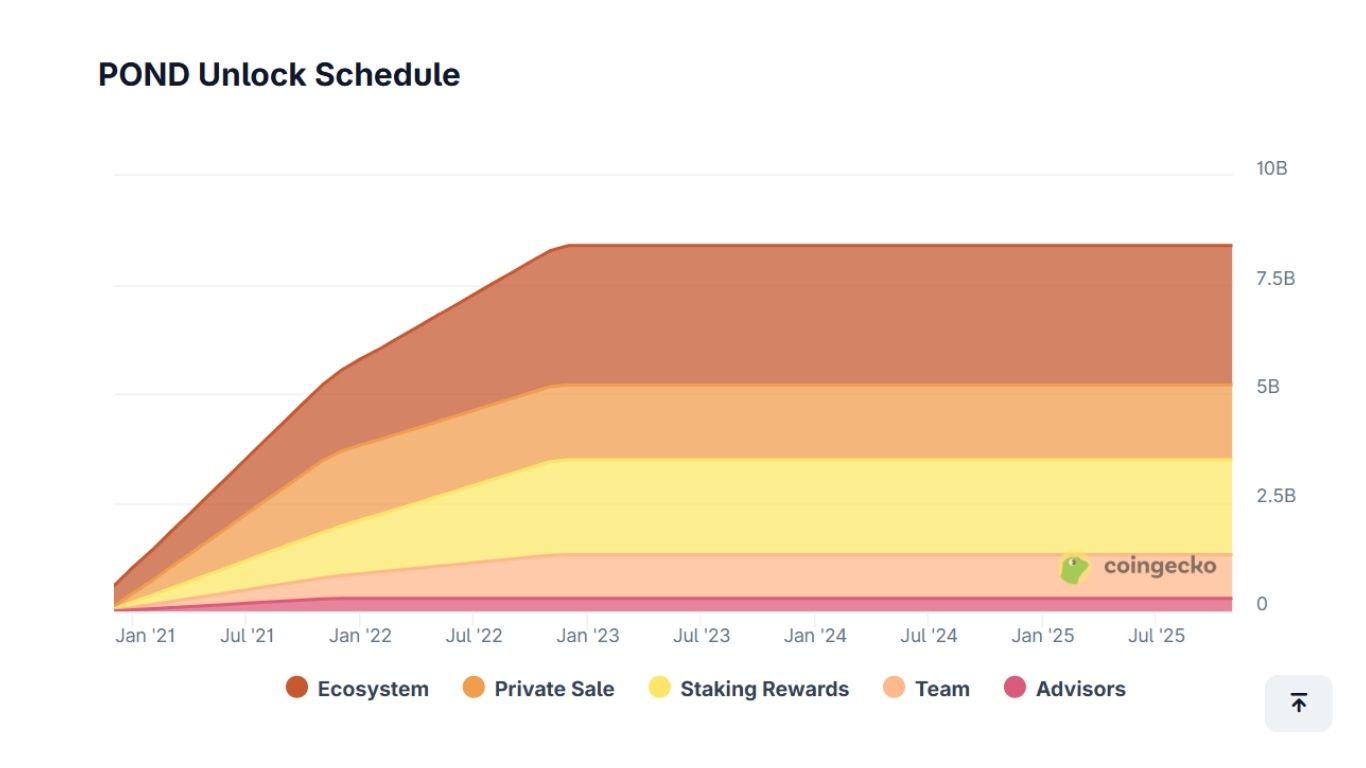1366x768 pixels.
Task: Click the coingecko watermark text
Action: click(1160, 566)
